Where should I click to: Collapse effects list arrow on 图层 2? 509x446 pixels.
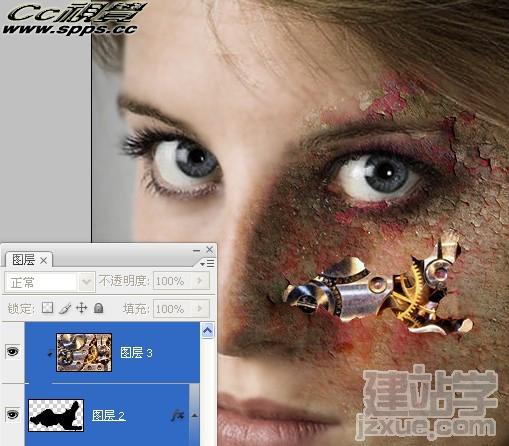[x=194, y=415]
